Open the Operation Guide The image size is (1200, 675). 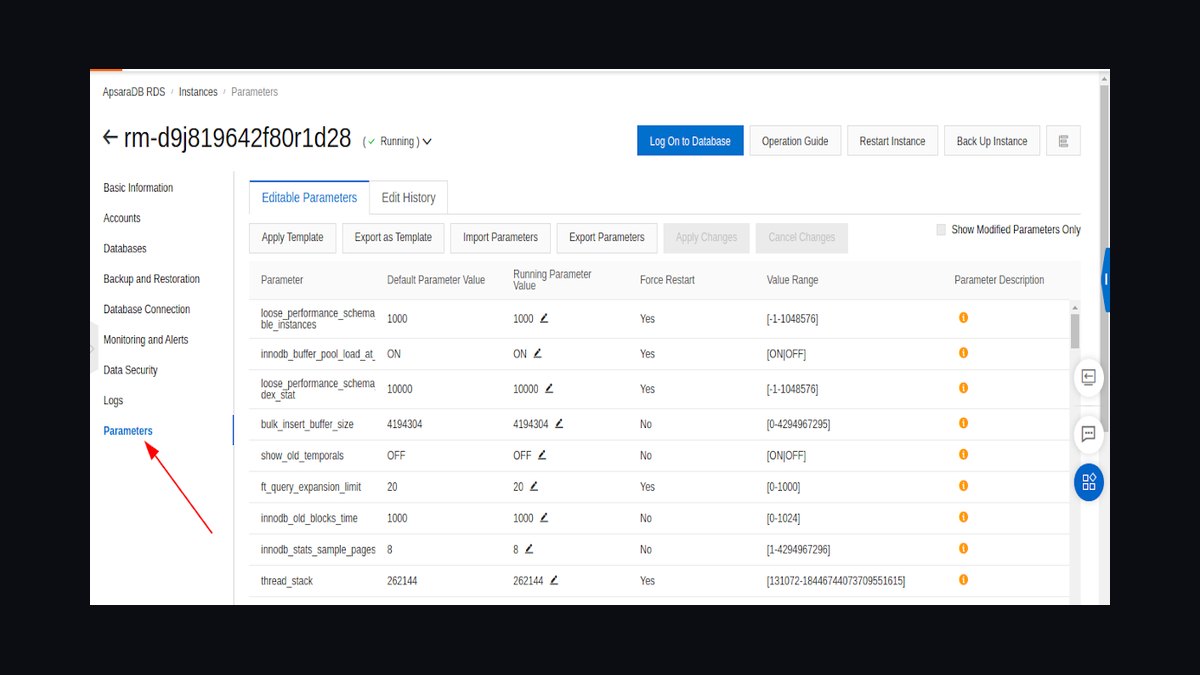(795, 141)
